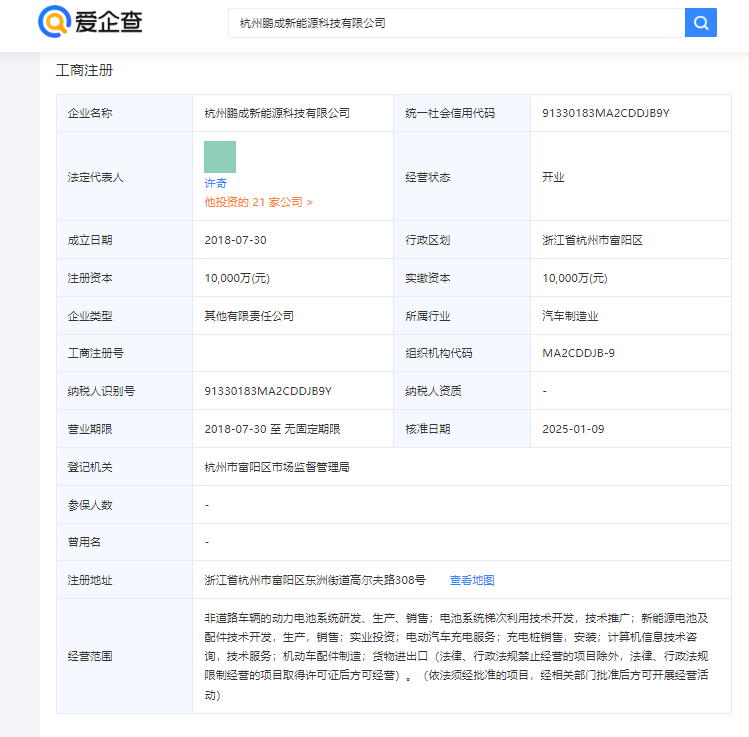Select registration authority 杭州市富阳区市场监督管理局
Screen dimensions: 749x737
pyautogui.click(x=277, y=467)
